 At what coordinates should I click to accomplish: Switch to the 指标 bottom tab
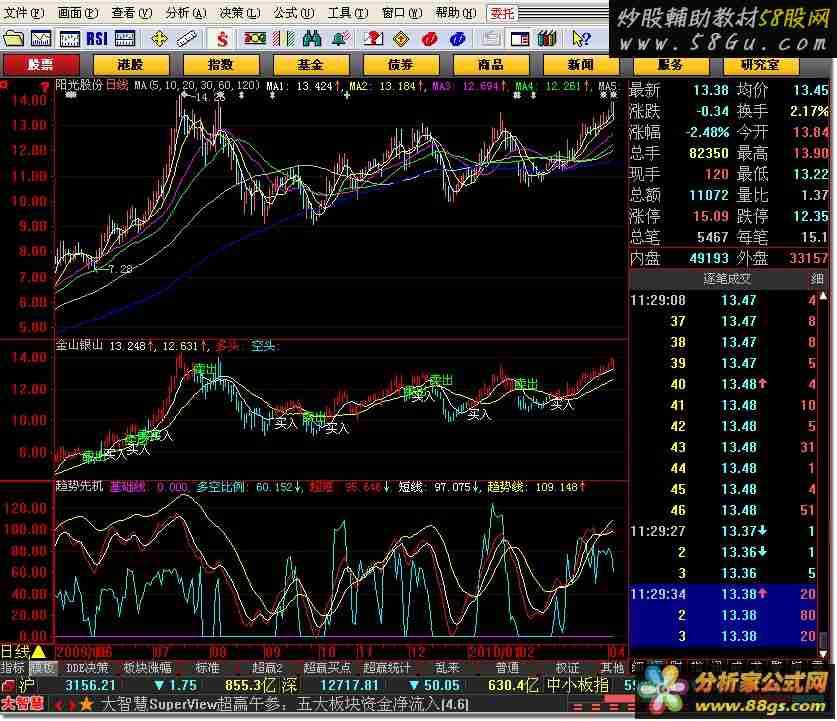point(13,667)
